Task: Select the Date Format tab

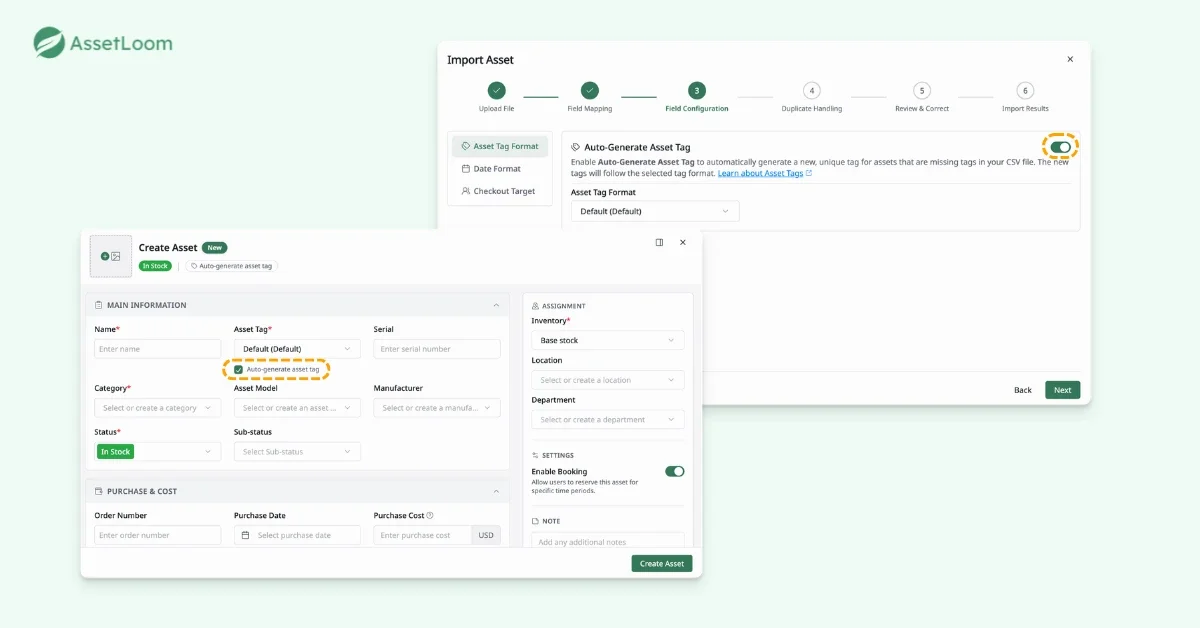Action: (500, 169)
